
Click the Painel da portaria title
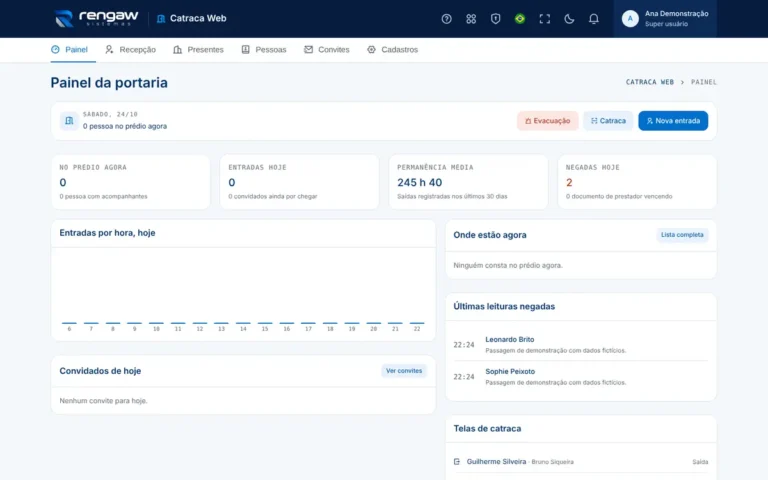109,82
